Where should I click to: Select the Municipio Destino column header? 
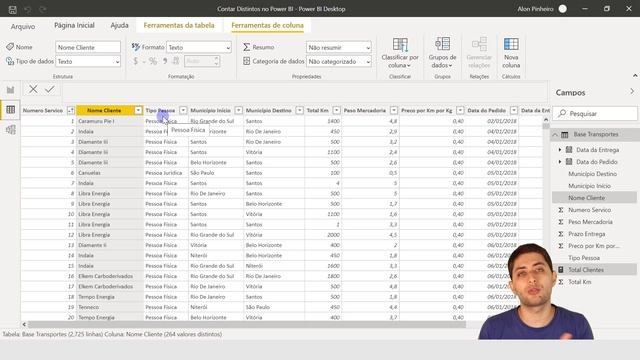tap(269, 110)
